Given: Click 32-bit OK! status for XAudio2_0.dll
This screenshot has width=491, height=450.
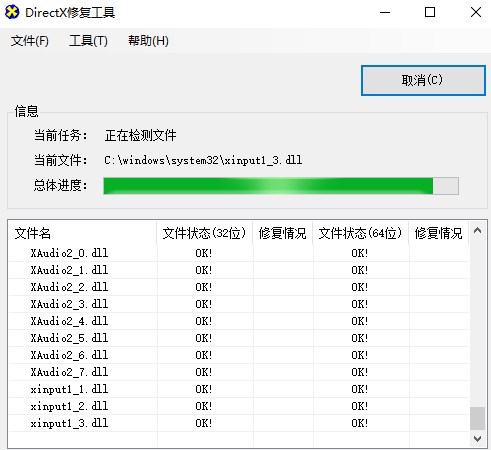Looking at the screenshot, I should 204,253.
